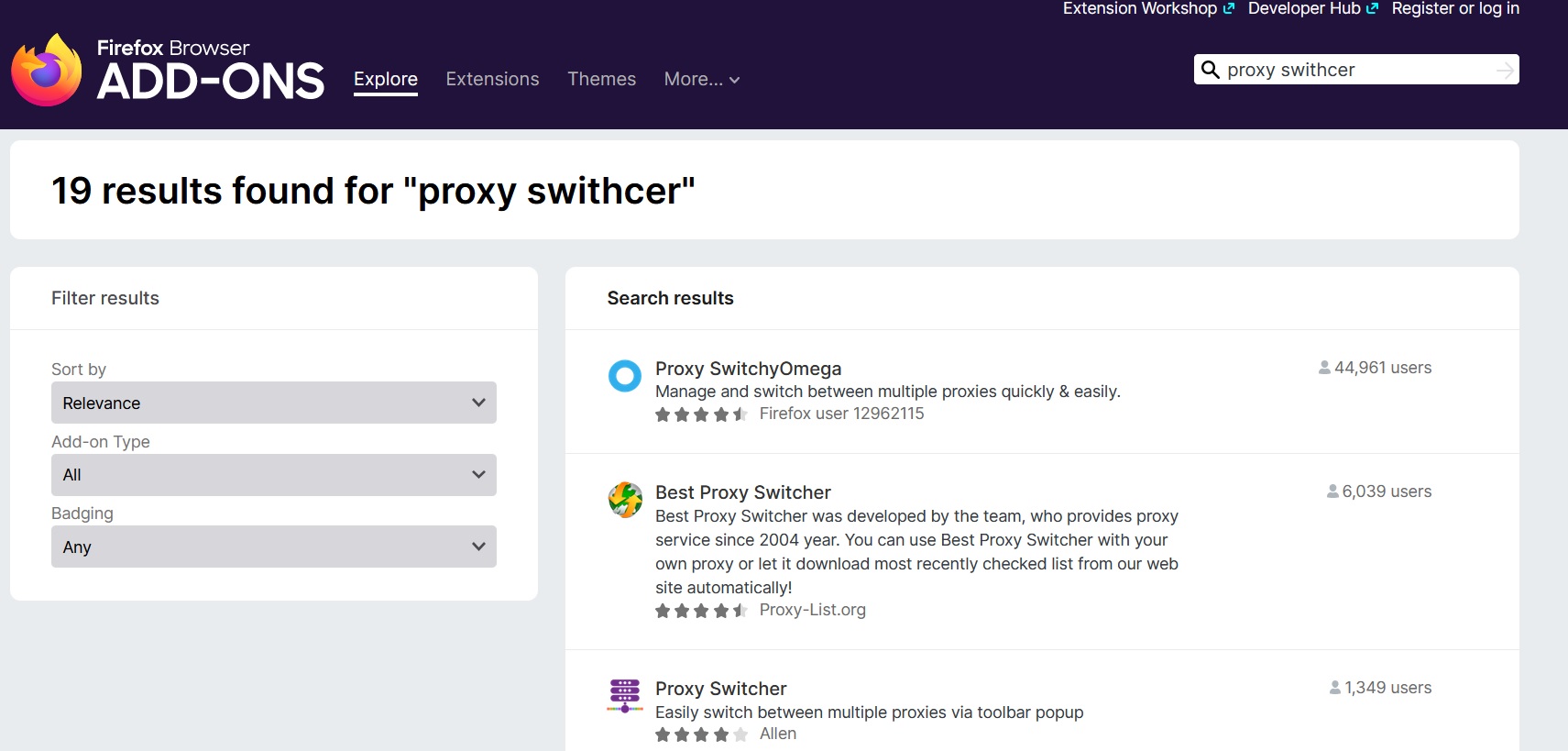
Task: Click the star rating for Proxy SwitchyOmega
Action: 702,414
